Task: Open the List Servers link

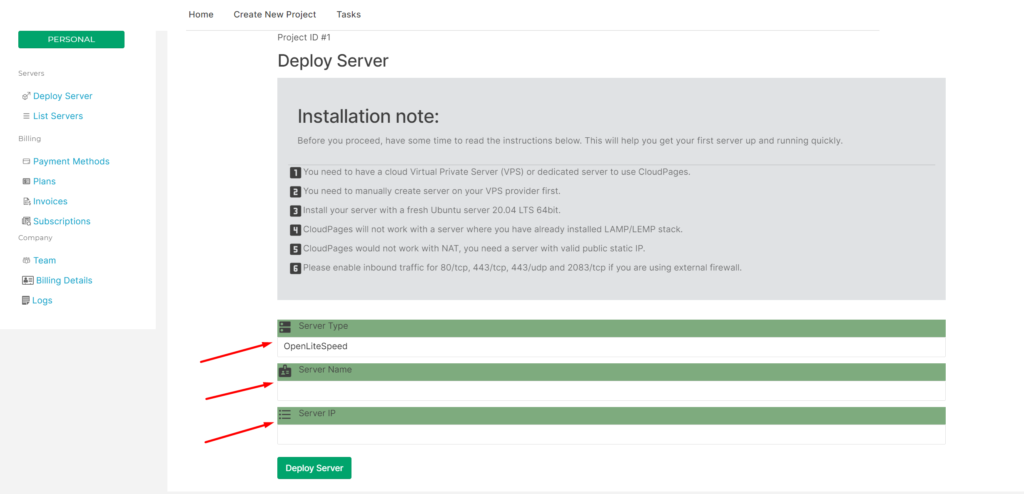Action: tap(58, 116)
